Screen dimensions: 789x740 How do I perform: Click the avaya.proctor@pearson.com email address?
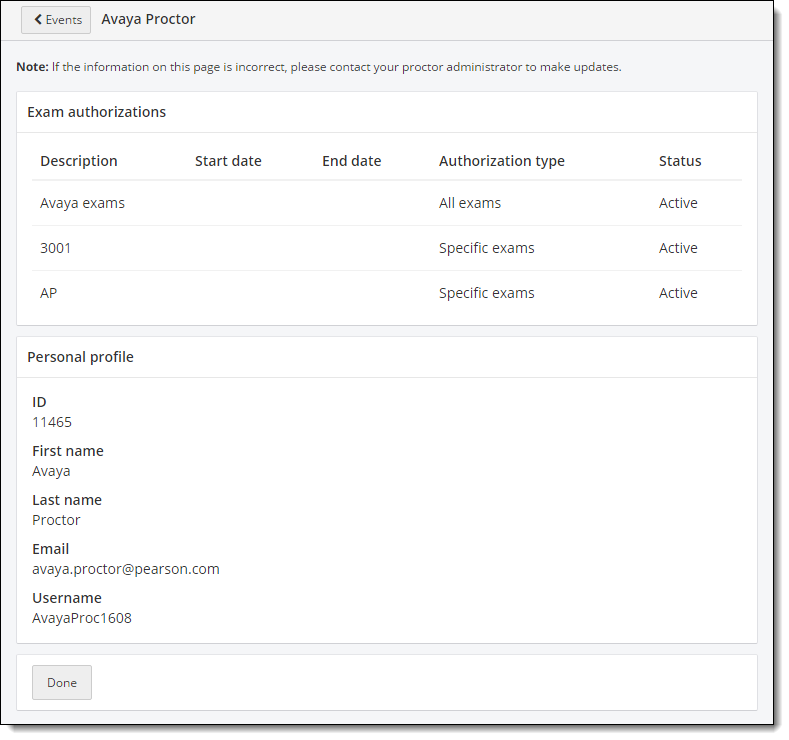click(x=126, y=569)
